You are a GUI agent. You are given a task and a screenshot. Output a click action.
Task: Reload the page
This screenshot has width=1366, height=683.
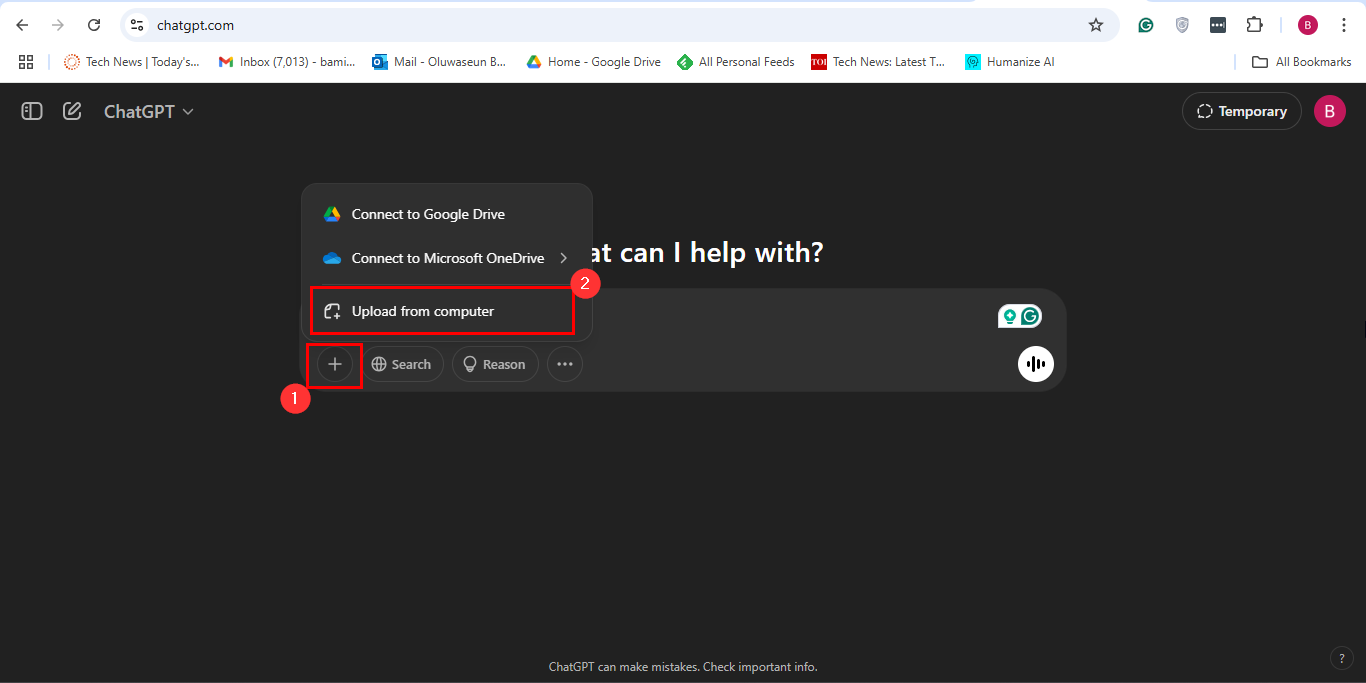(94, 25)
